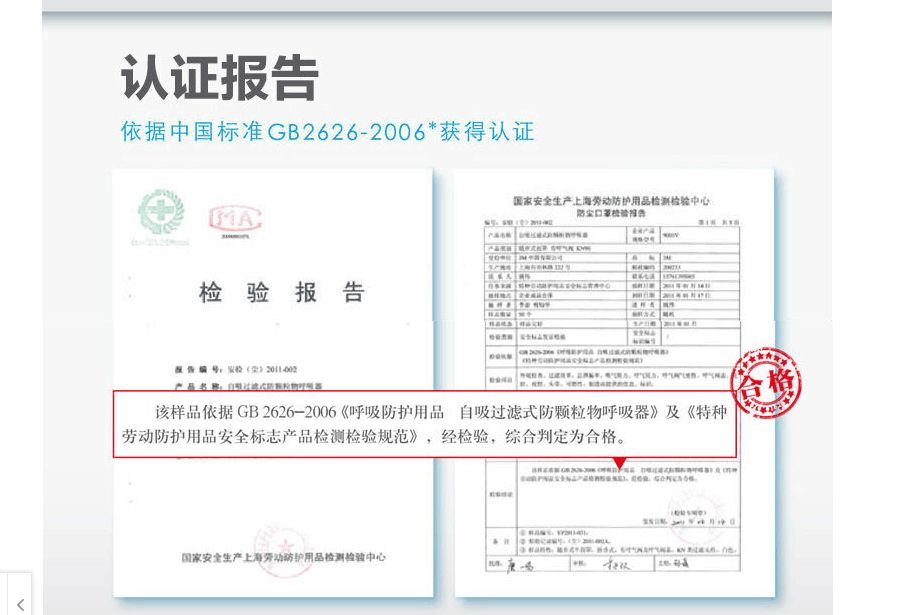Click the gray bar at page top
Viewport: 906px width, 615px height.
click(437, 5)
